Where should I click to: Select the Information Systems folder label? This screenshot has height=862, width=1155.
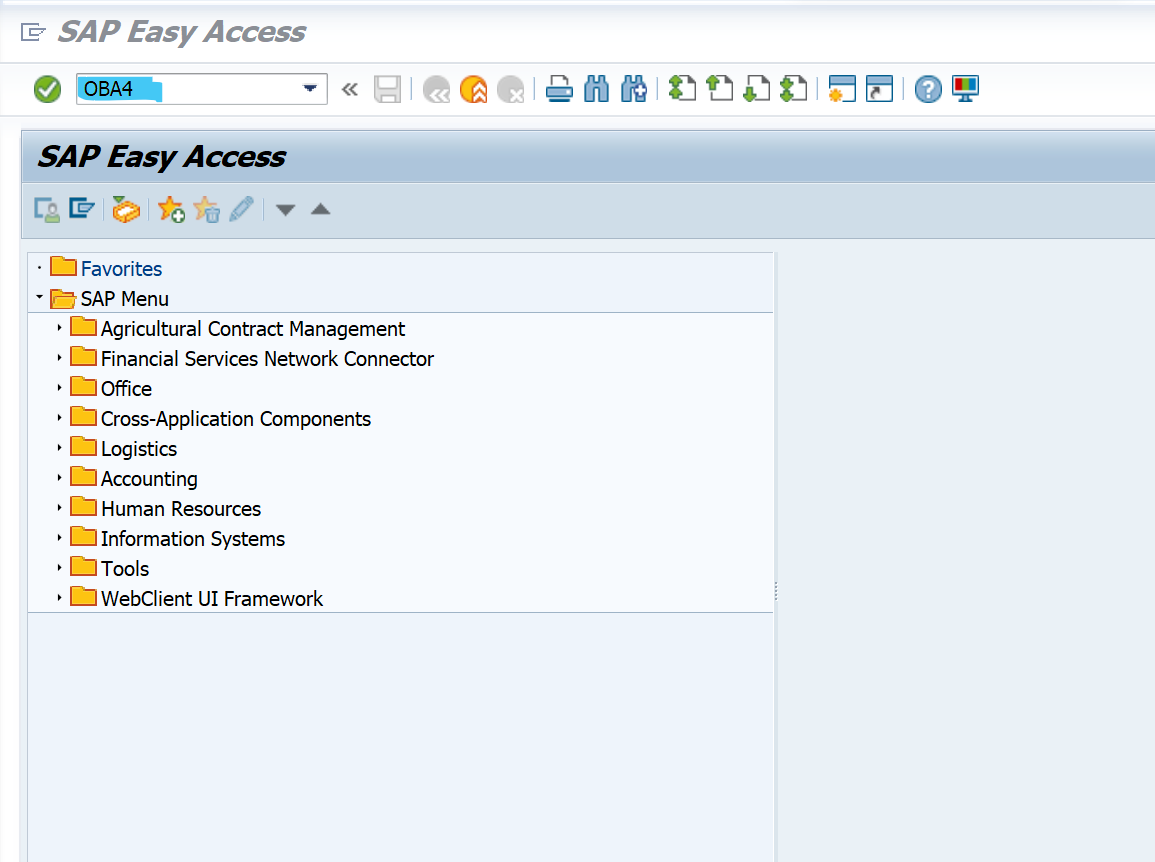(192, 539)
